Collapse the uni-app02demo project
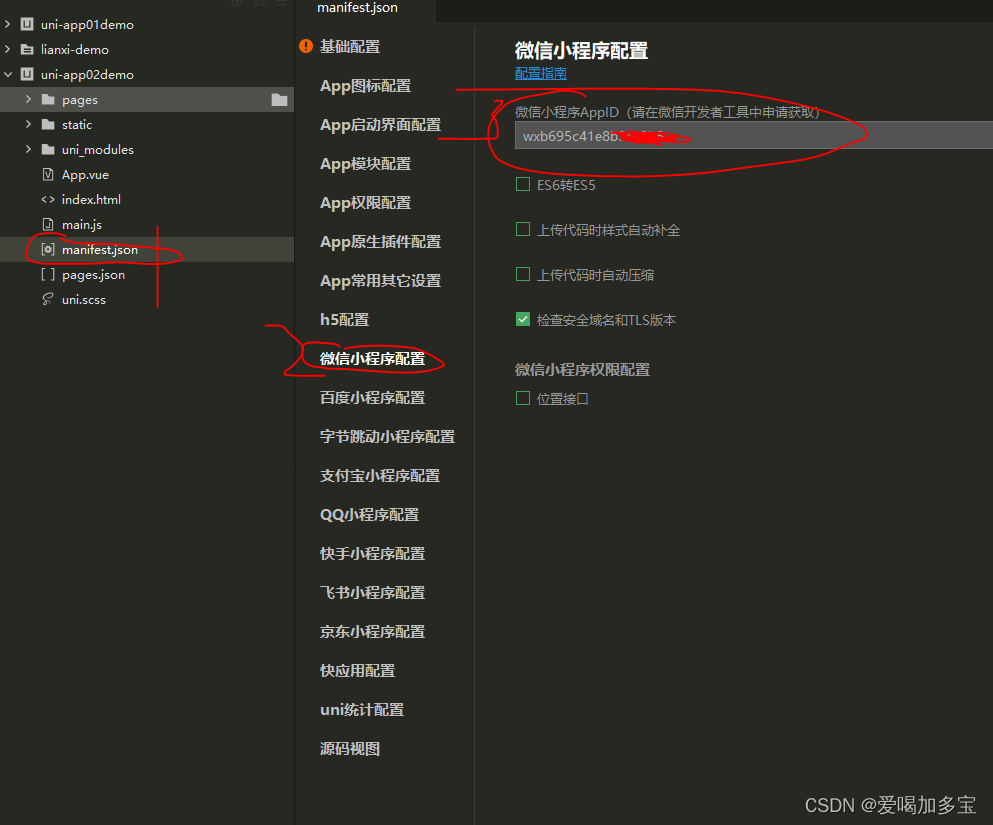This screenshot has height=825, width=993. 8,74
